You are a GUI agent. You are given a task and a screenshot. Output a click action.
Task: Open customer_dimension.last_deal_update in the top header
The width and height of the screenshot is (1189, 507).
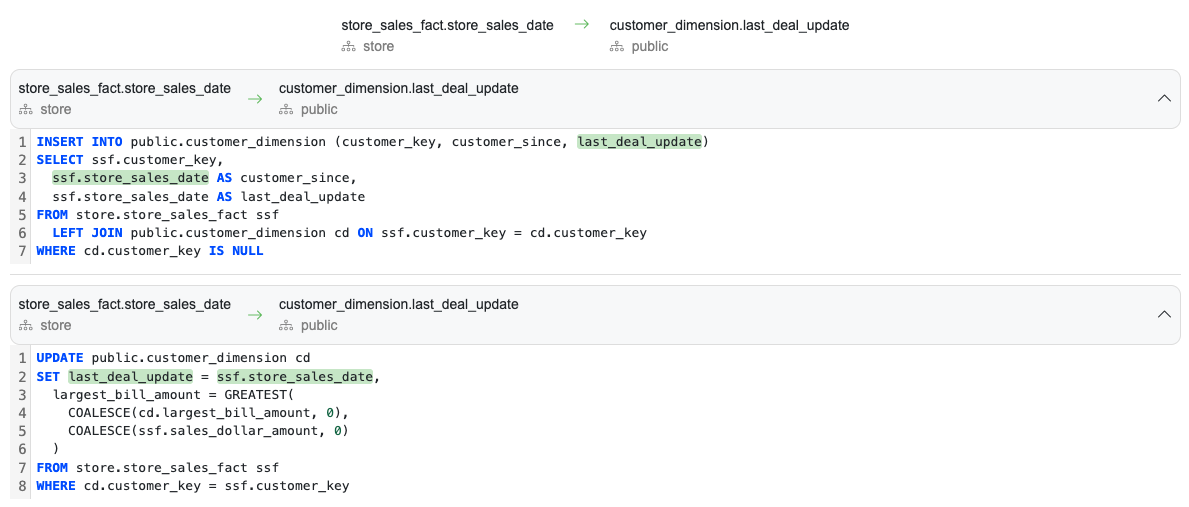pos(729,25)
